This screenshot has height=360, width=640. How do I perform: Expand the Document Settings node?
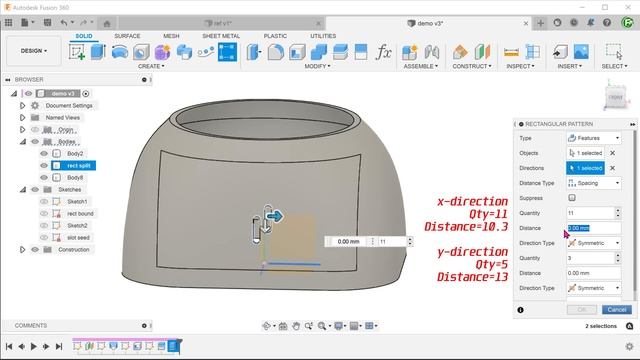[x=22, y=106]
